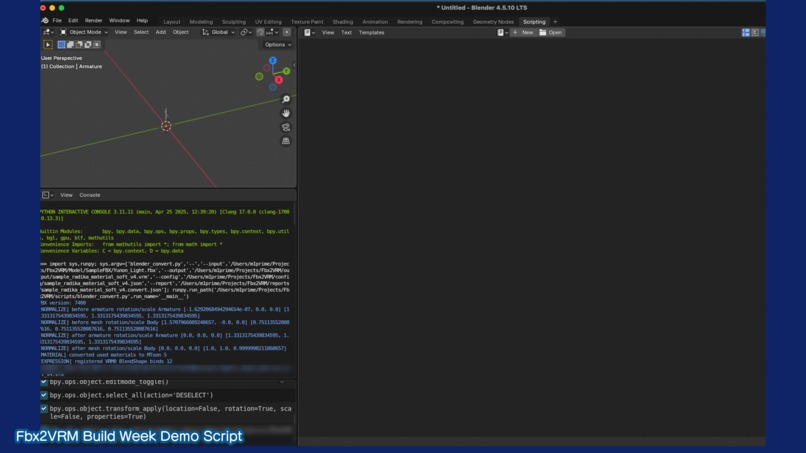Choose the Invert selection mode icon

click(x=88, y=45)
